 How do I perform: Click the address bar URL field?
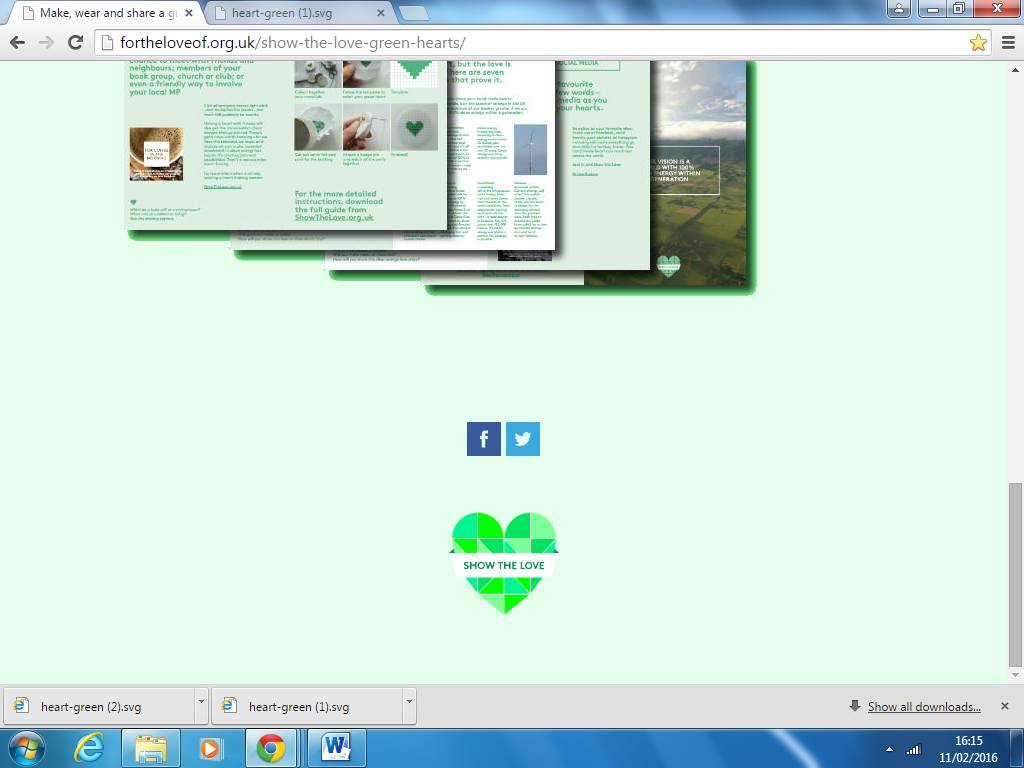click(x=530, y=43)
